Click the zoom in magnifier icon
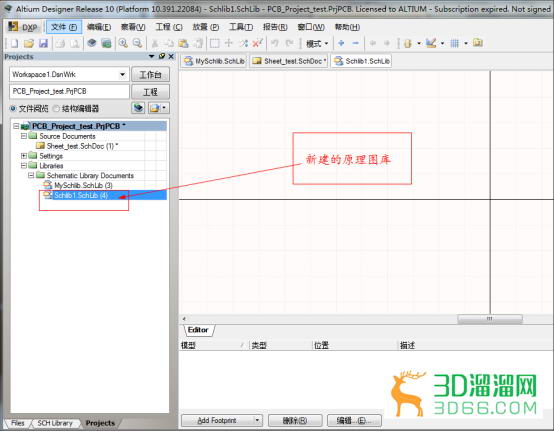This screenshot has width=554, height=432. [123, 43]
